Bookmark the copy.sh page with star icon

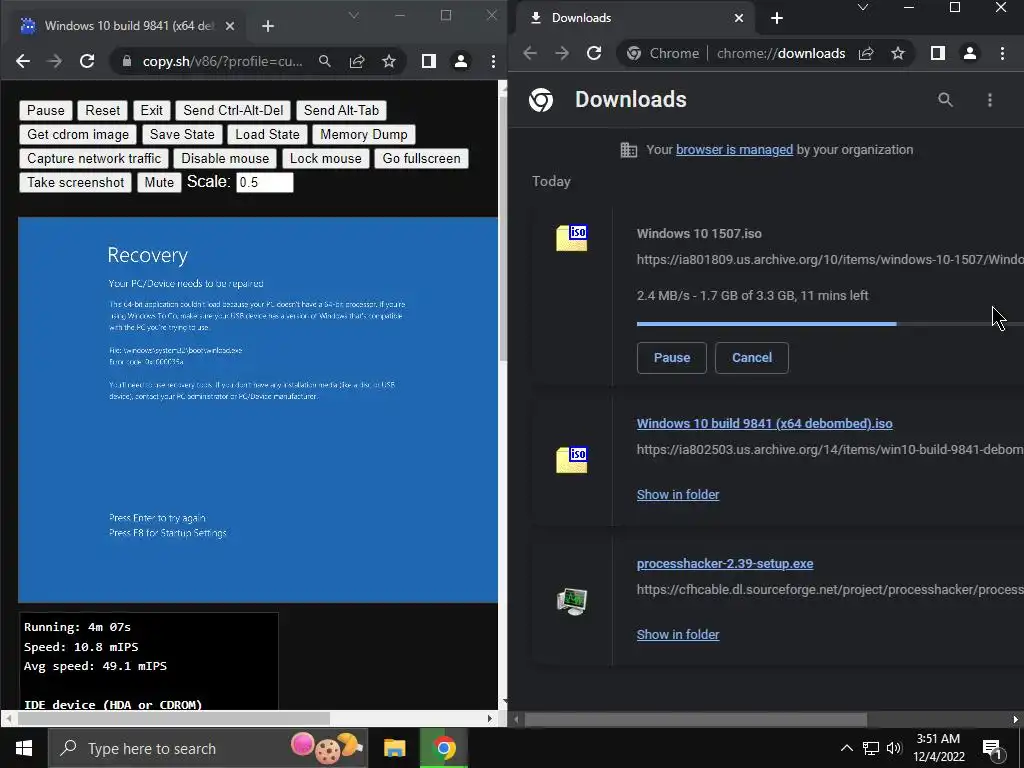click(389, 61)
